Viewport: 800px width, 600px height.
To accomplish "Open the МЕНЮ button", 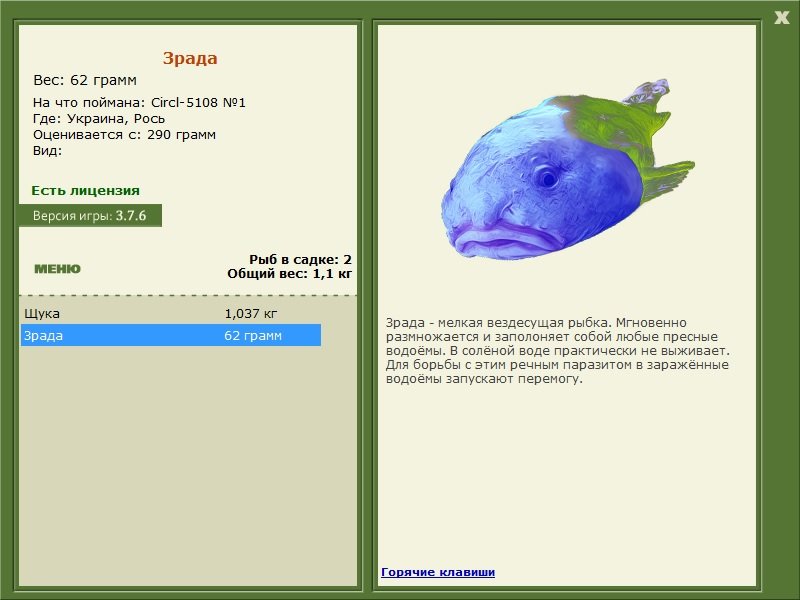I will click(x=57, y=269).
